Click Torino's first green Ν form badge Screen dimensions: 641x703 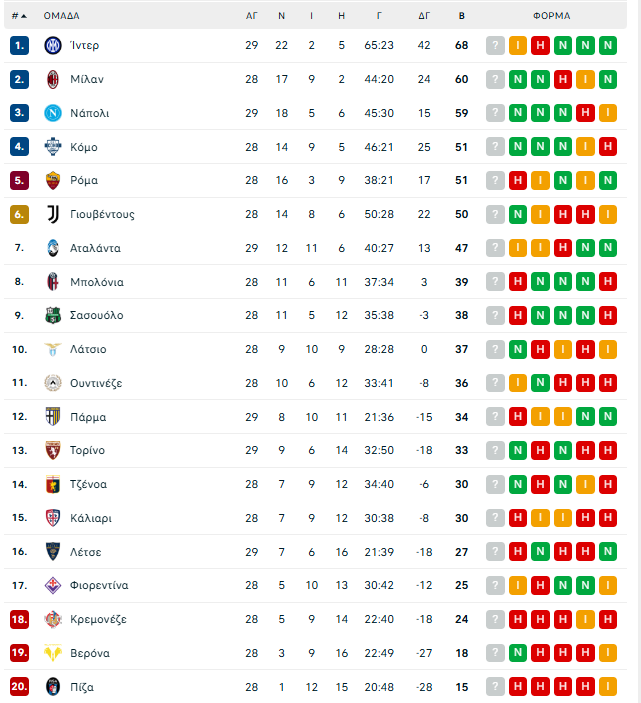(x=518, y=450)
